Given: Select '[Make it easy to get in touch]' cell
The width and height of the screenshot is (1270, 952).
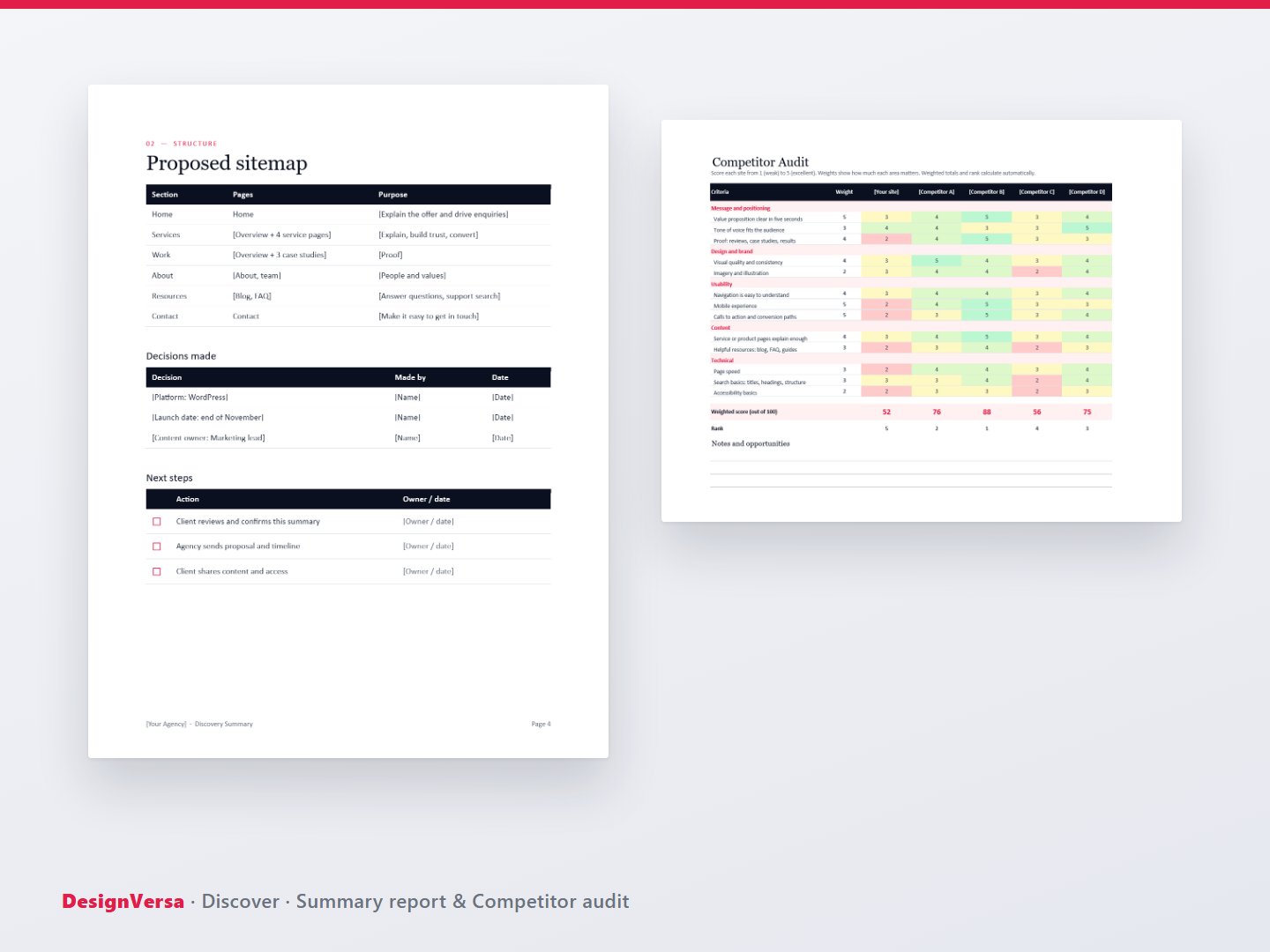Looking at the screenshot, I should click(429, 316).
